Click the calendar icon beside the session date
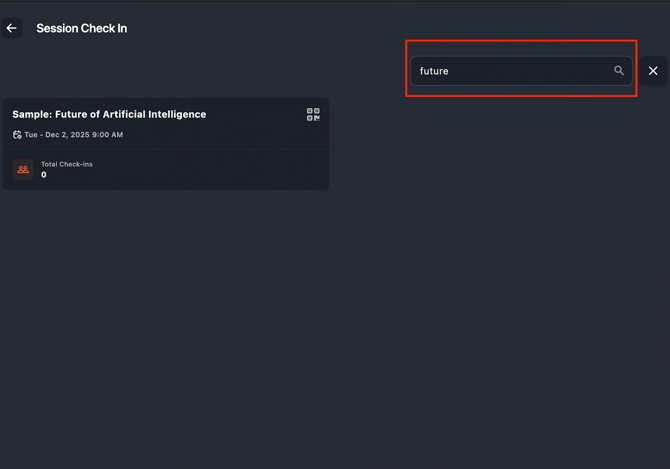The image size is (670, 469). pyautogui.click(x=17, y=135)
